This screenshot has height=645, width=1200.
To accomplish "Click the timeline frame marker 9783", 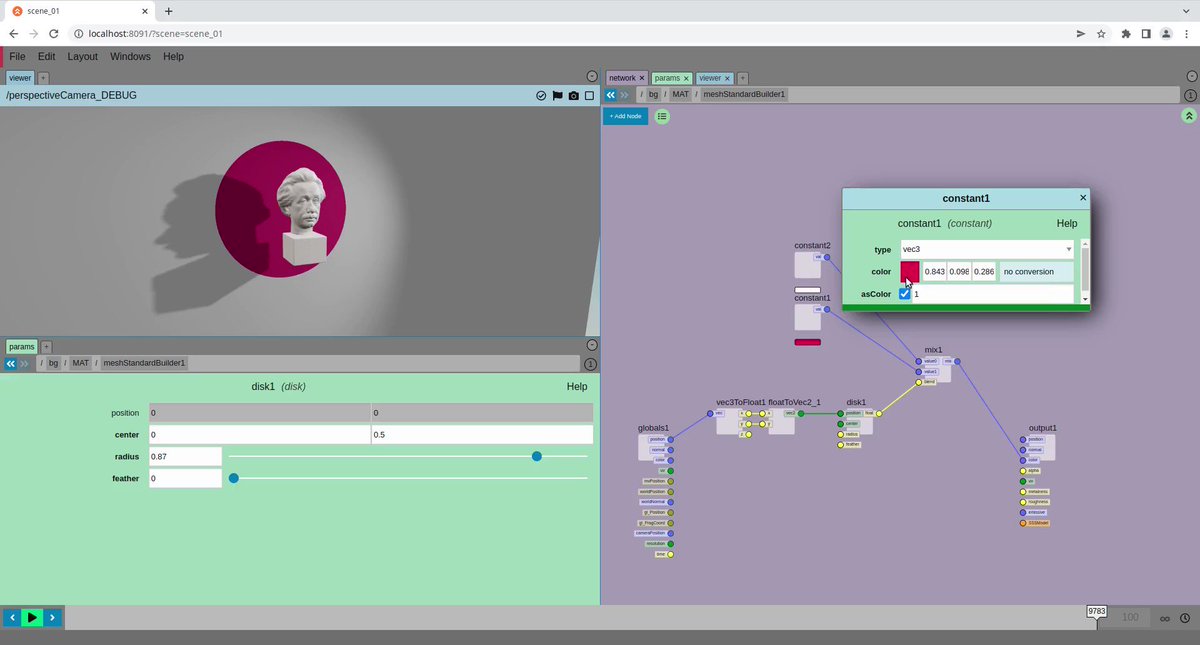I will [1097, 611].
